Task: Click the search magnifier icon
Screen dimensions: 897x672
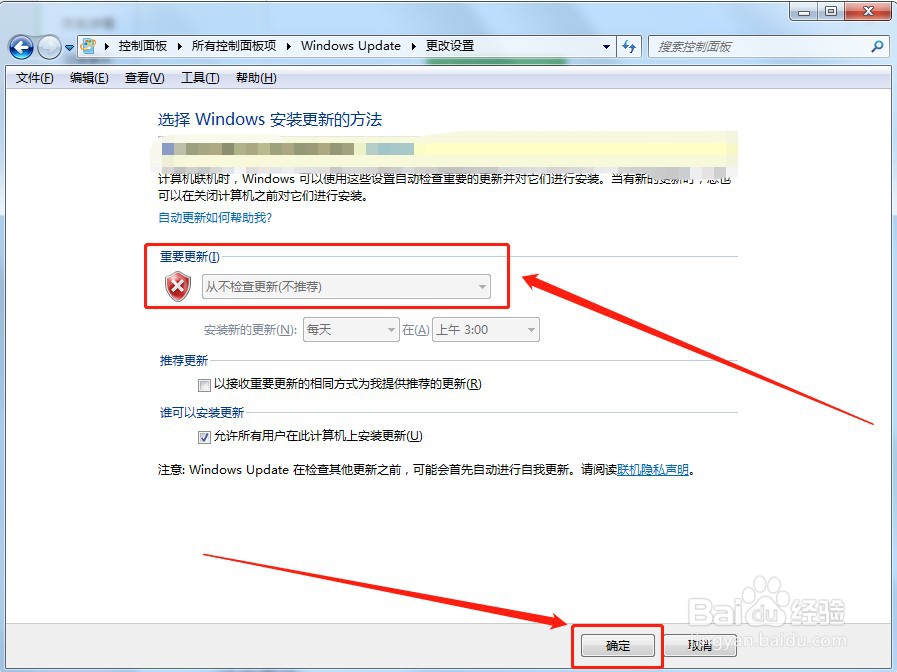Action: 878,46
